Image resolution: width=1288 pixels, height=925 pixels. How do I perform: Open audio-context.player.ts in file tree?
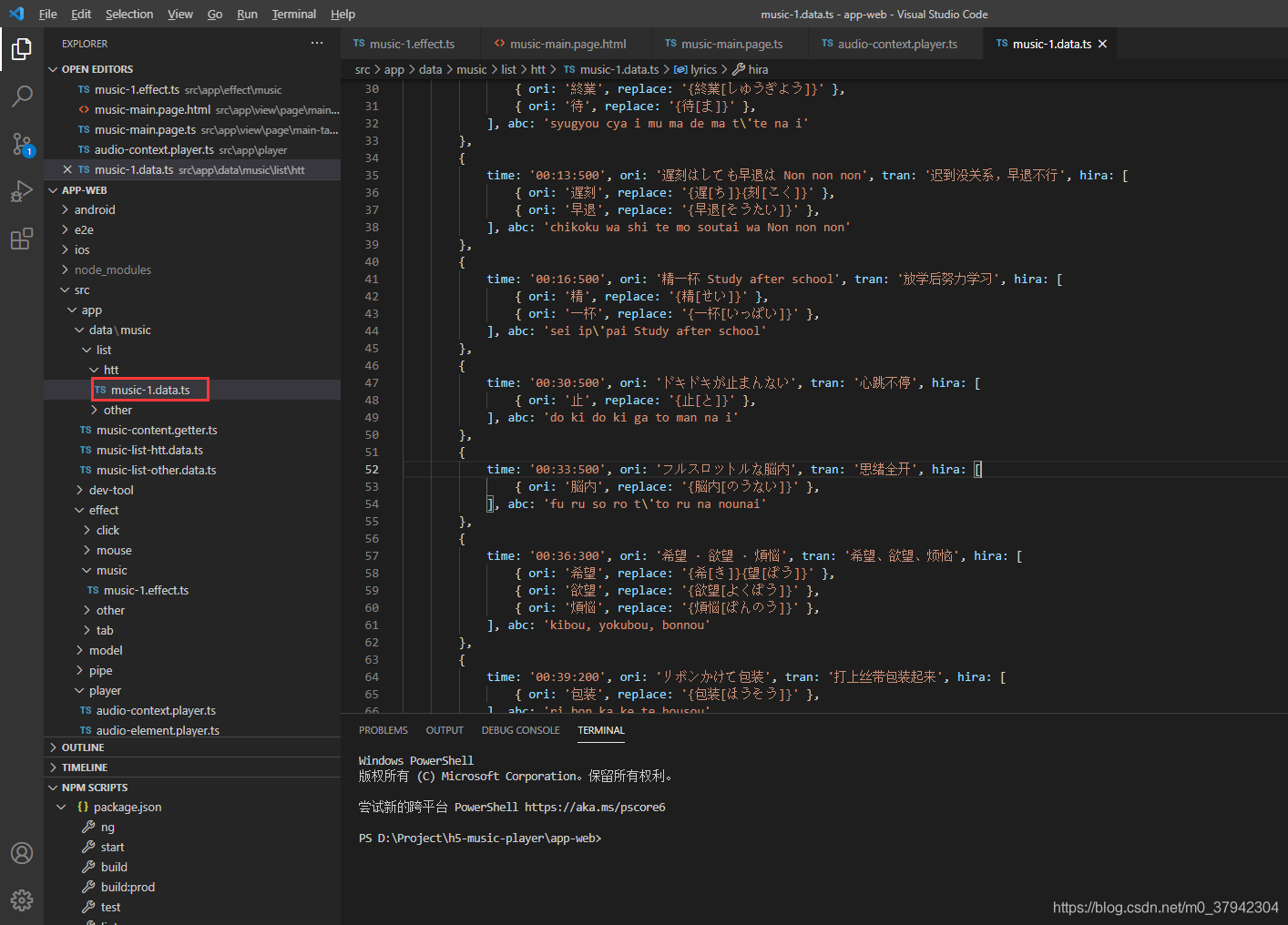156,710
